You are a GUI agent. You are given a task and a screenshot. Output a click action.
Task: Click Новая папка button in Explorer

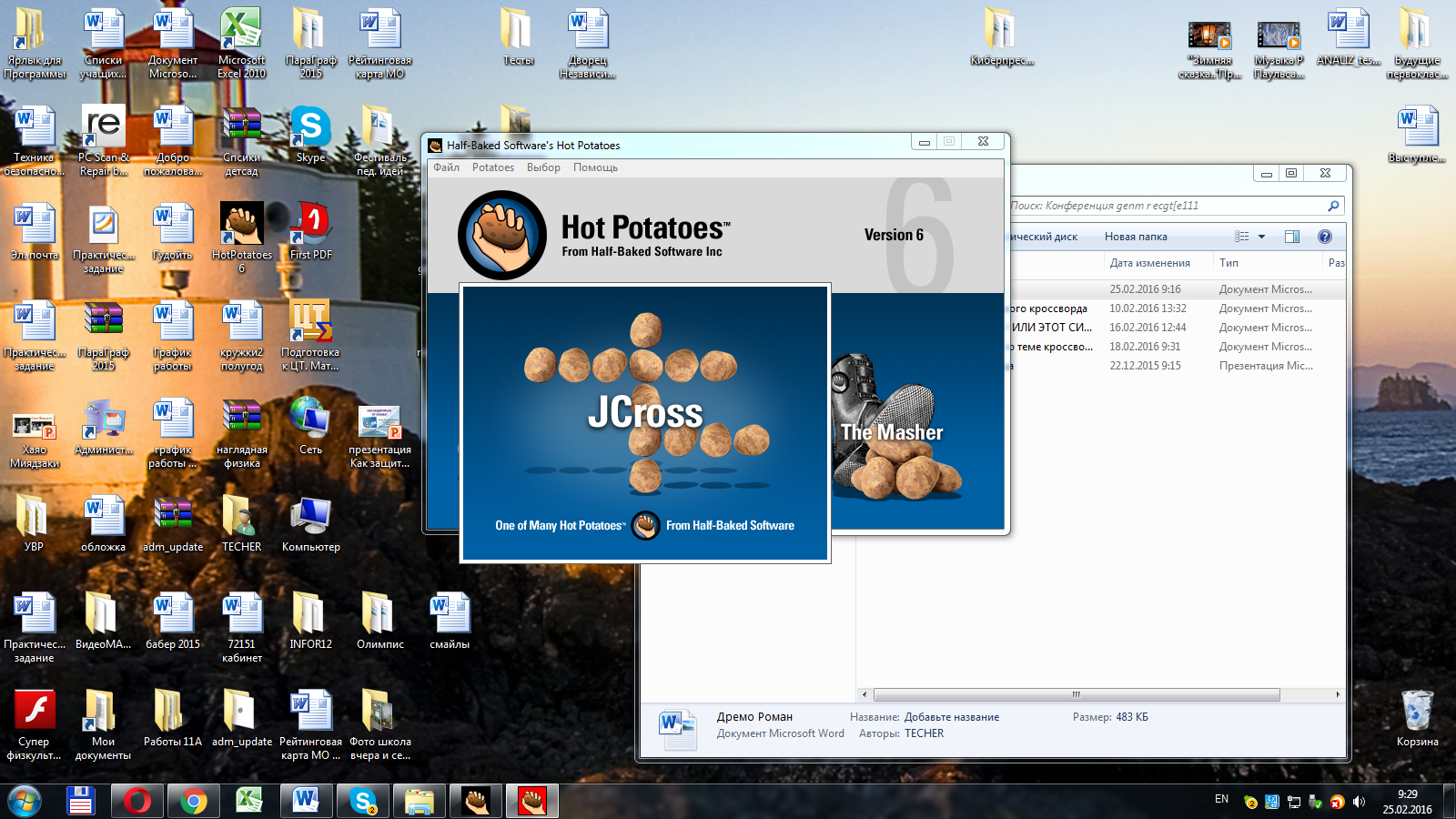click(1136, 237)
